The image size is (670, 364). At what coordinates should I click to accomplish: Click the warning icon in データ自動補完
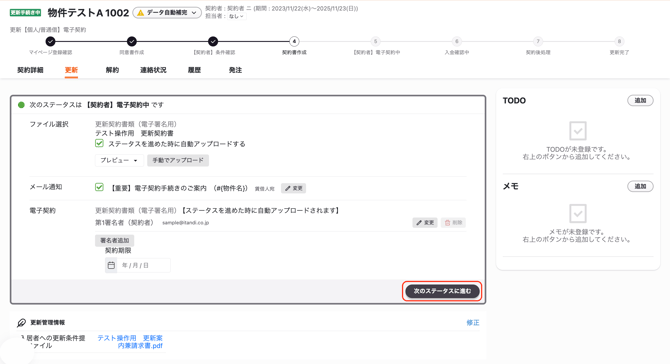(x=140, y=13)
